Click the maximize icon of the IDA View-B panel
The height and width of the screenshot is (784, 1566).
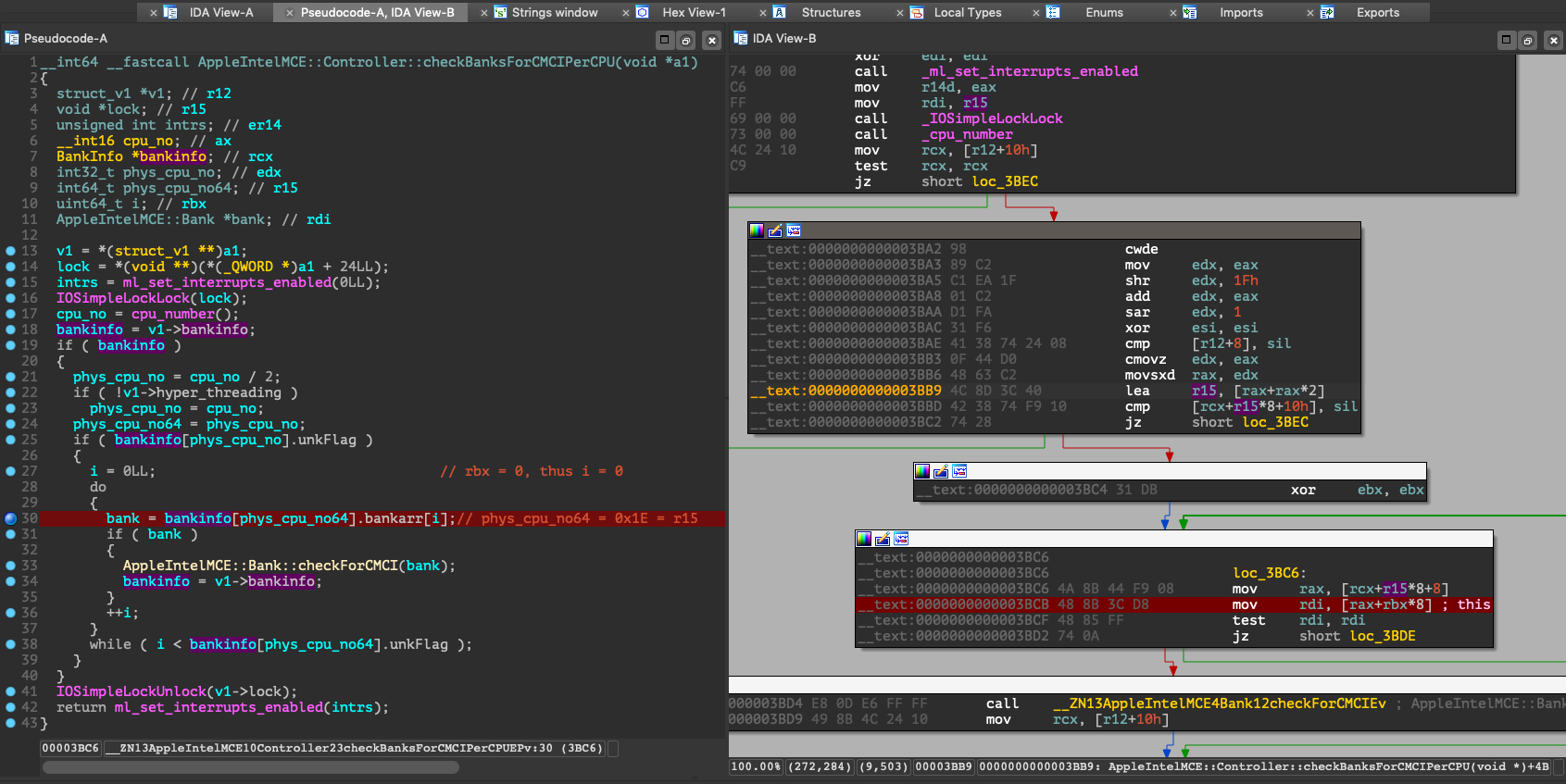1506,40
